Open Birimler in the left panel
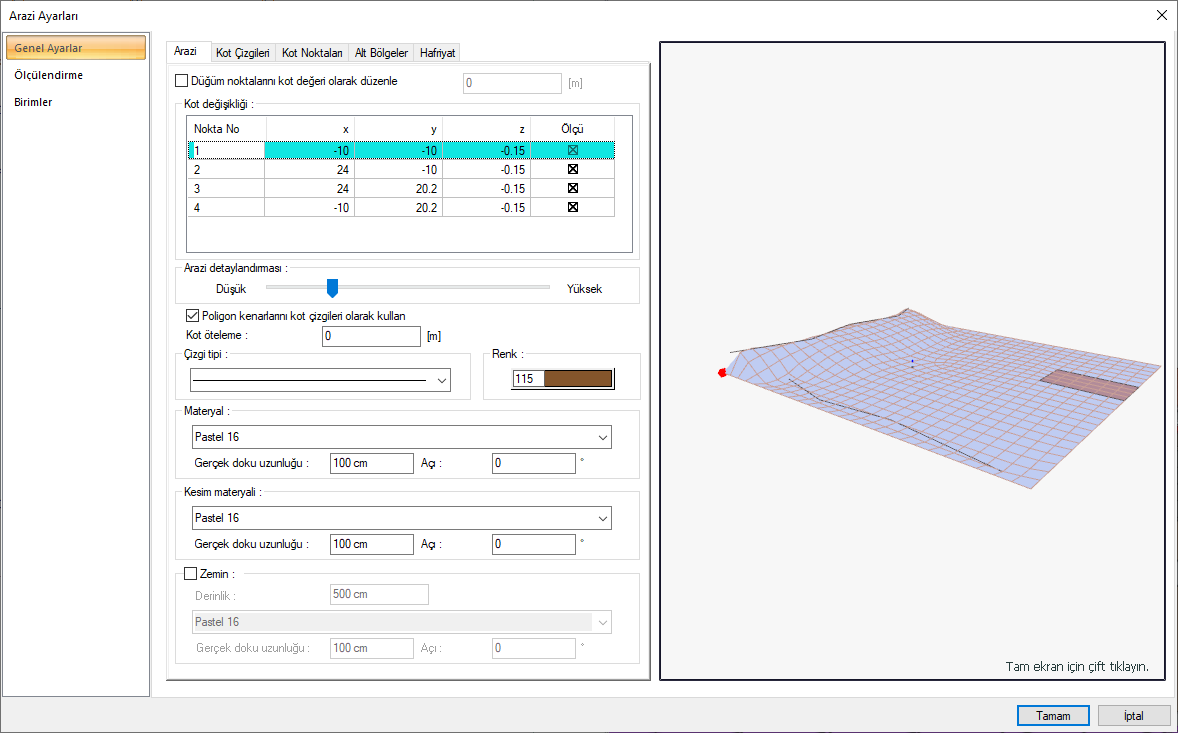 33,102
